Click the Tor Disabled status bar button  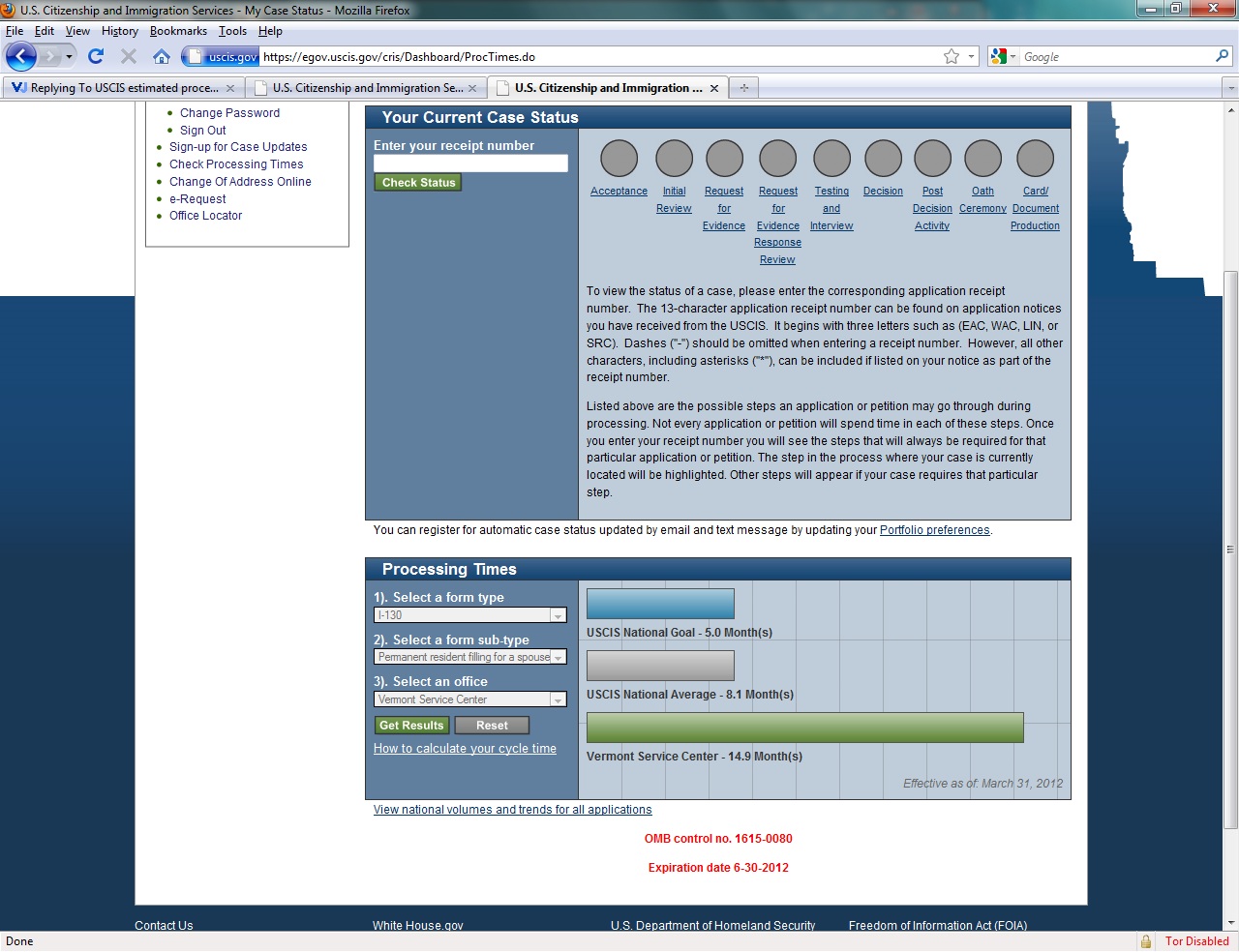[1196, 941]
